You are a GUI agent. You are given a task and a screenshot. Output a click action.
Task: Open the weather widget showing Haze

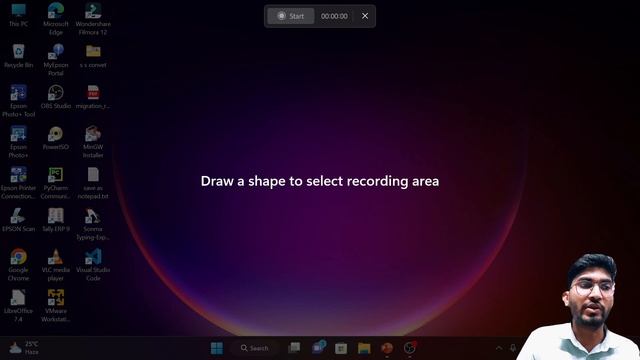24,348
